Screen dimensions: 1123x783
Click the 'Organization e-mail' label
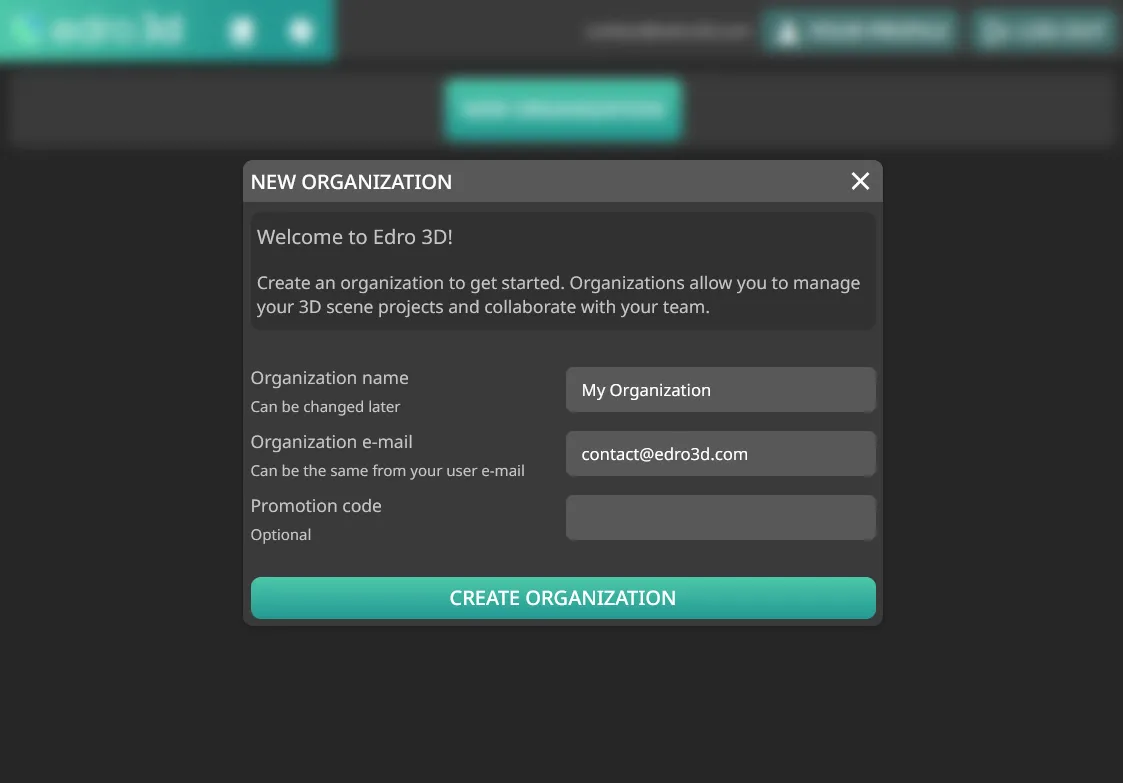(x=332, y=442)
